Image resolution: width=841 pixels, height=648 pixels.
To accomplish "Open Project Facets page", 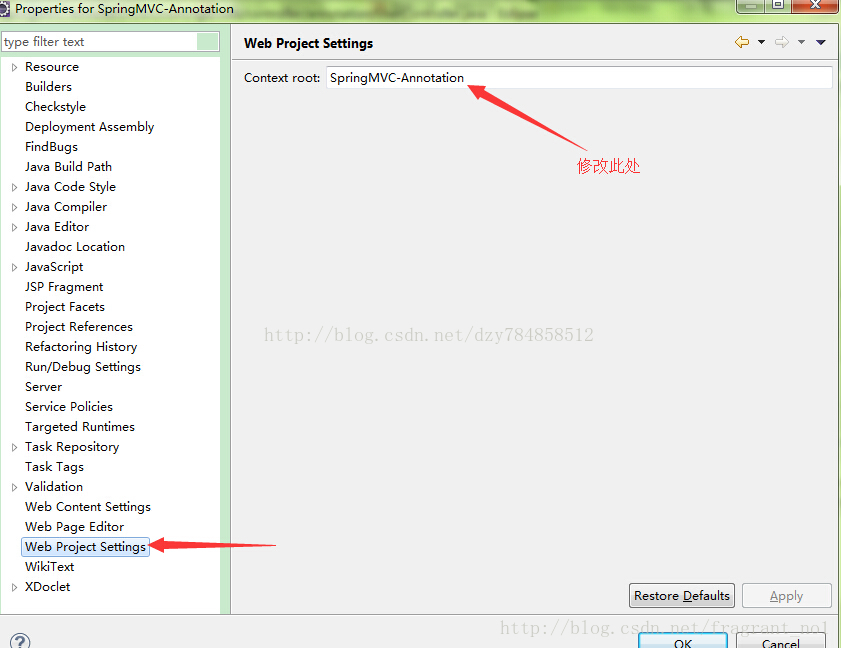I will tap(65, 307).
